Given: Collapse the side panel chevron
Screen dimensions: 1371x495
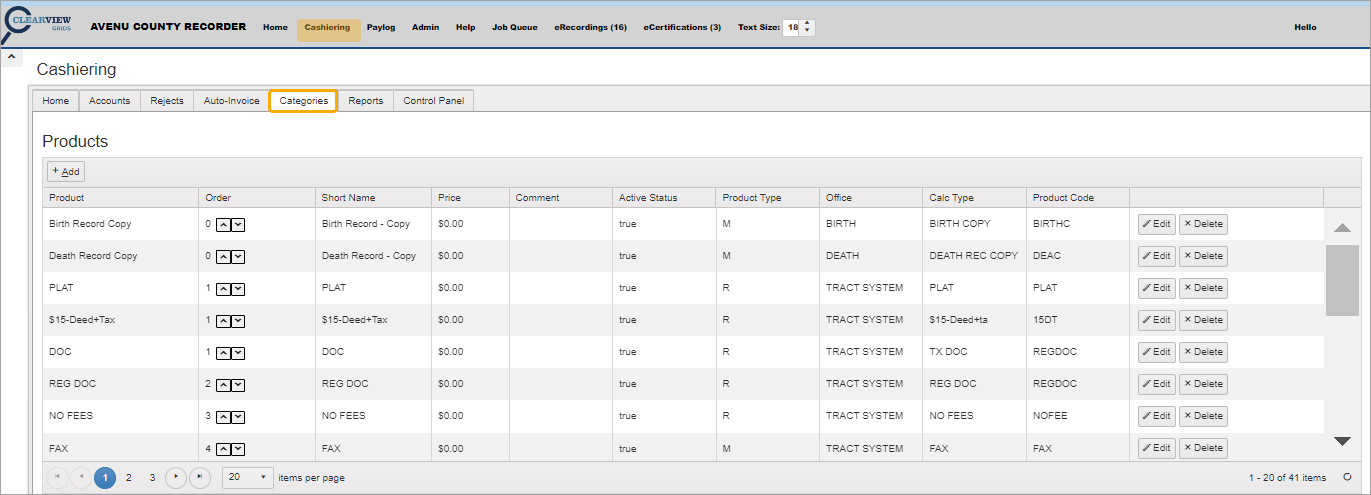Looking at the screenshot, I should pyautogui.click(x=11, y=57).
